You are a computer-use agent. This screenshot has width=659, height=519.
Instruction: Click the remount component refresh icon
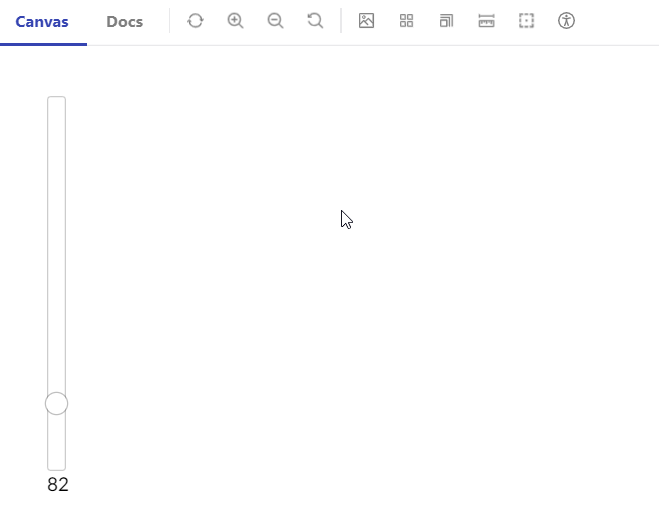point(195,21)
